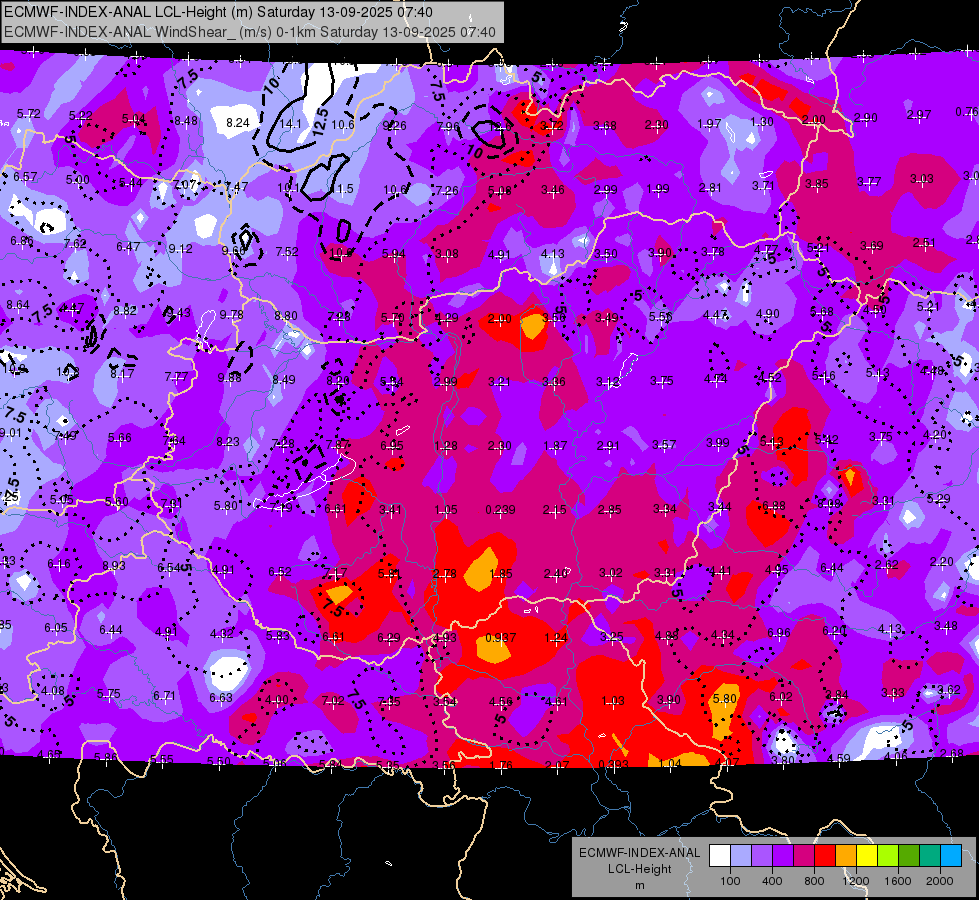Click the wind shear value '11.5'
Viewport: 979px width, 900px height.
coord(342,189)
